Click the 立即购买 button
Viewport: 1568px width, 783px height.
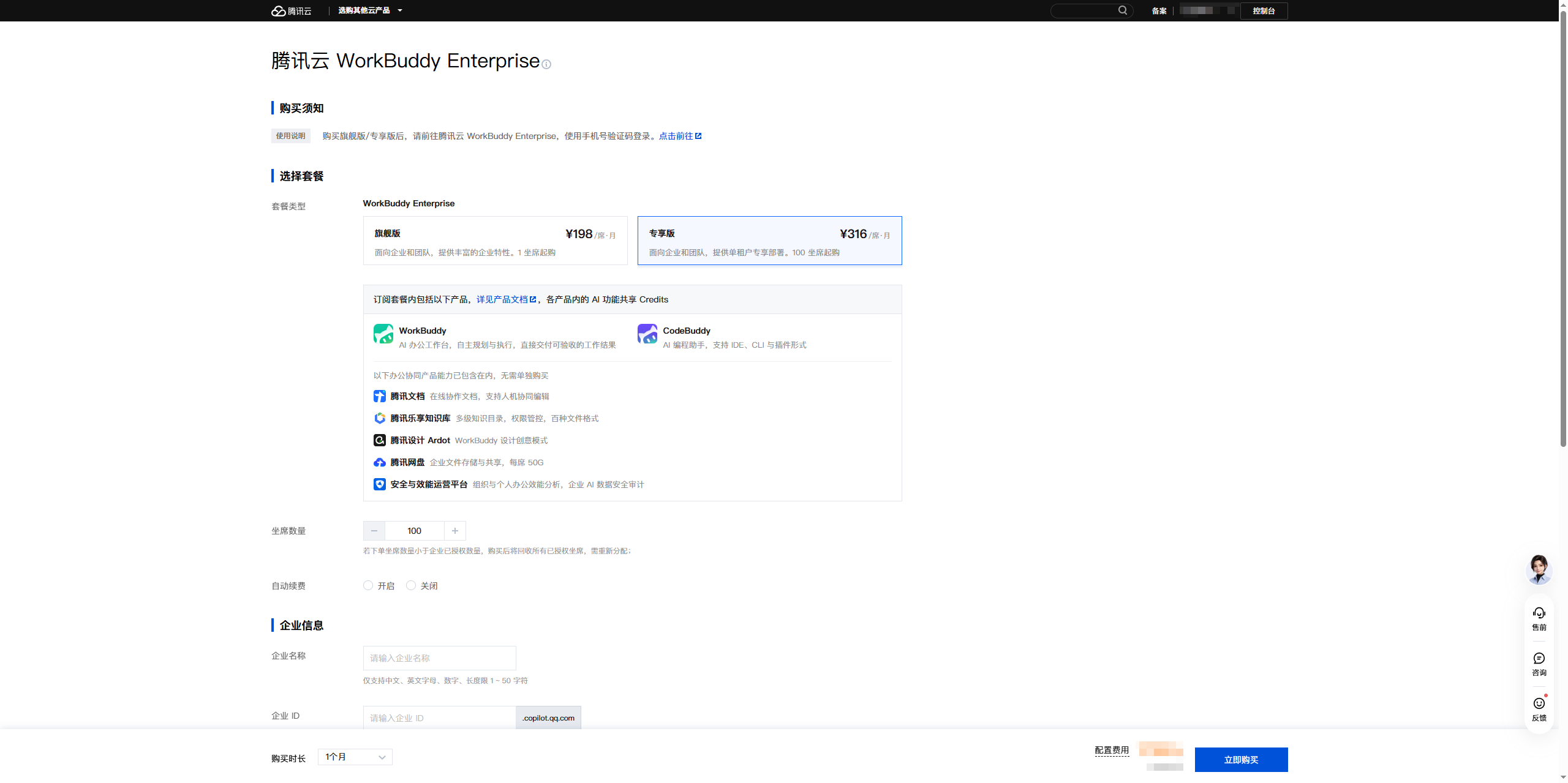(x=1242, y=760)
